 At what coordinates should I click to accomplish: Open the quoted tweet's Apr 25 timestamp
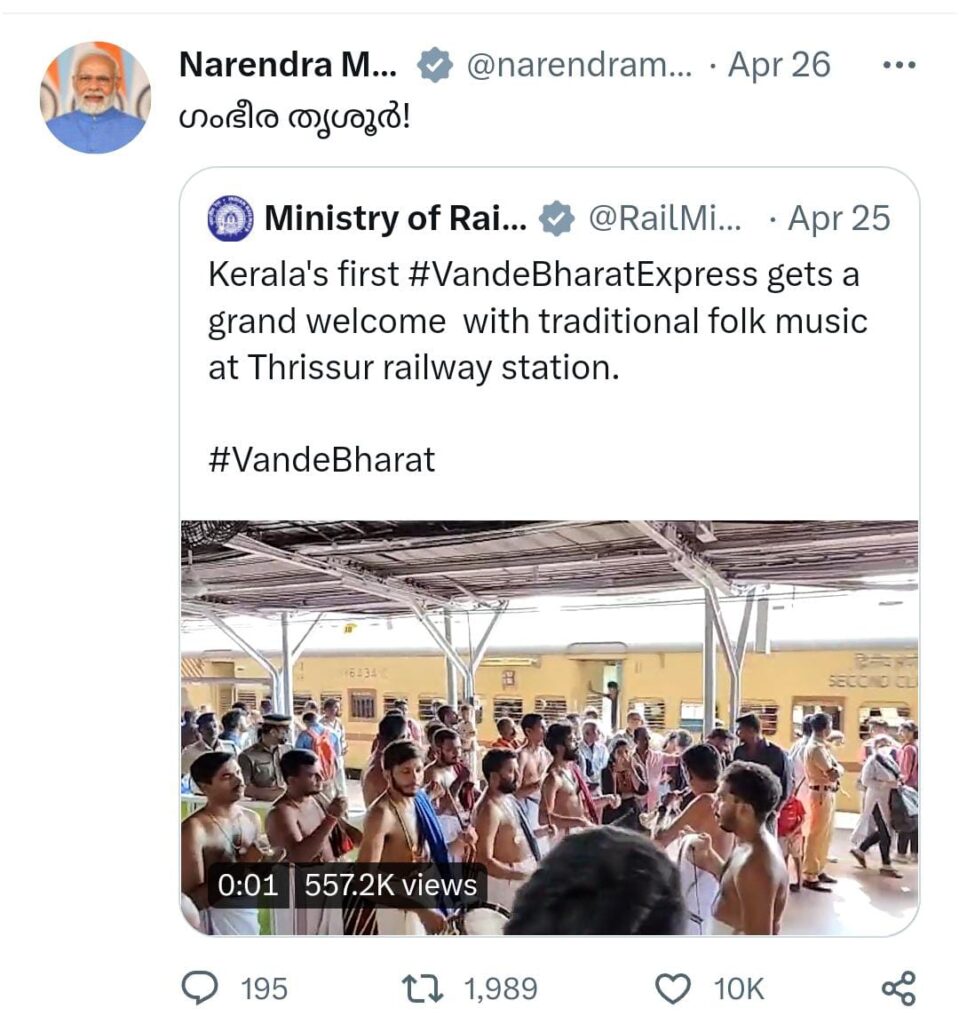[839, 219]
